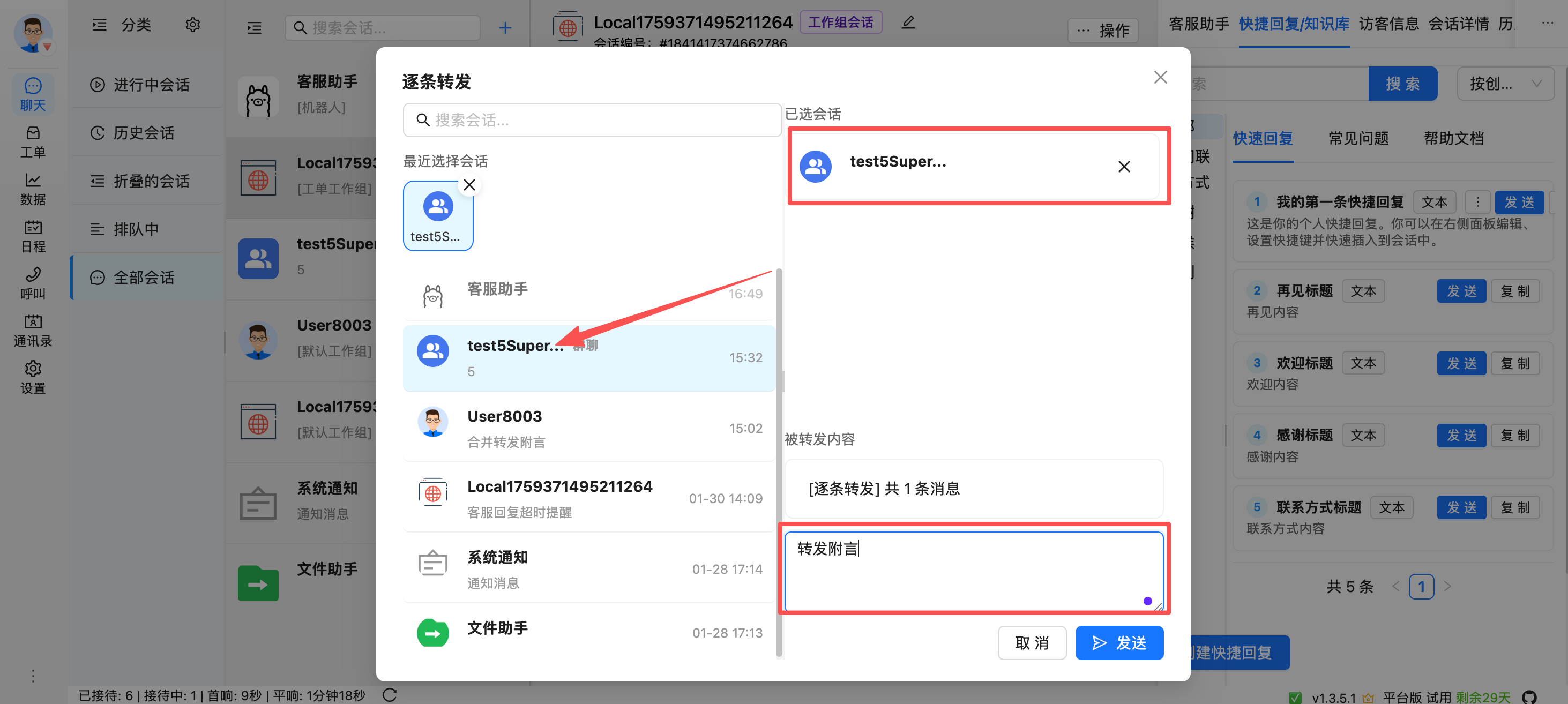Click the conversation list scrollbar in the dialog
1568x704 pixels.
(x=779, y=462)
